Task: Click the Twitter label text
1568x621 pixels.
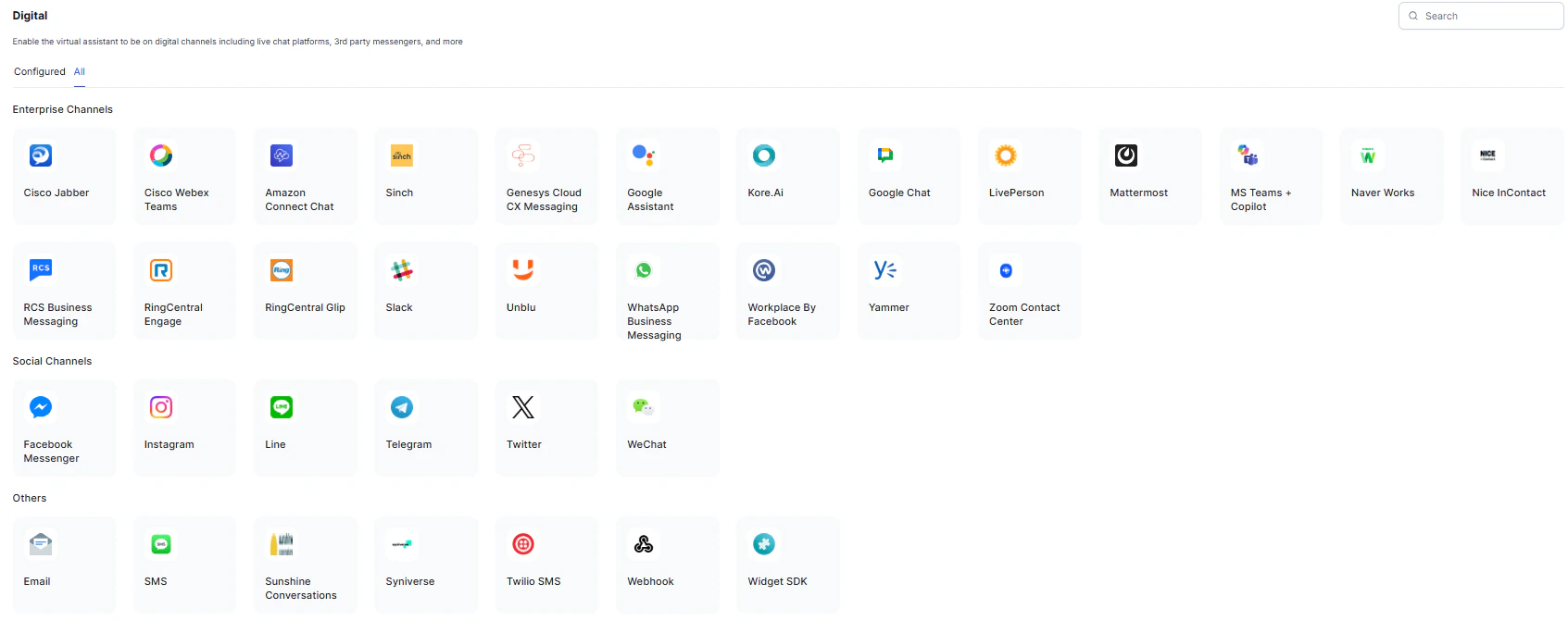Action: coord(524,444)
